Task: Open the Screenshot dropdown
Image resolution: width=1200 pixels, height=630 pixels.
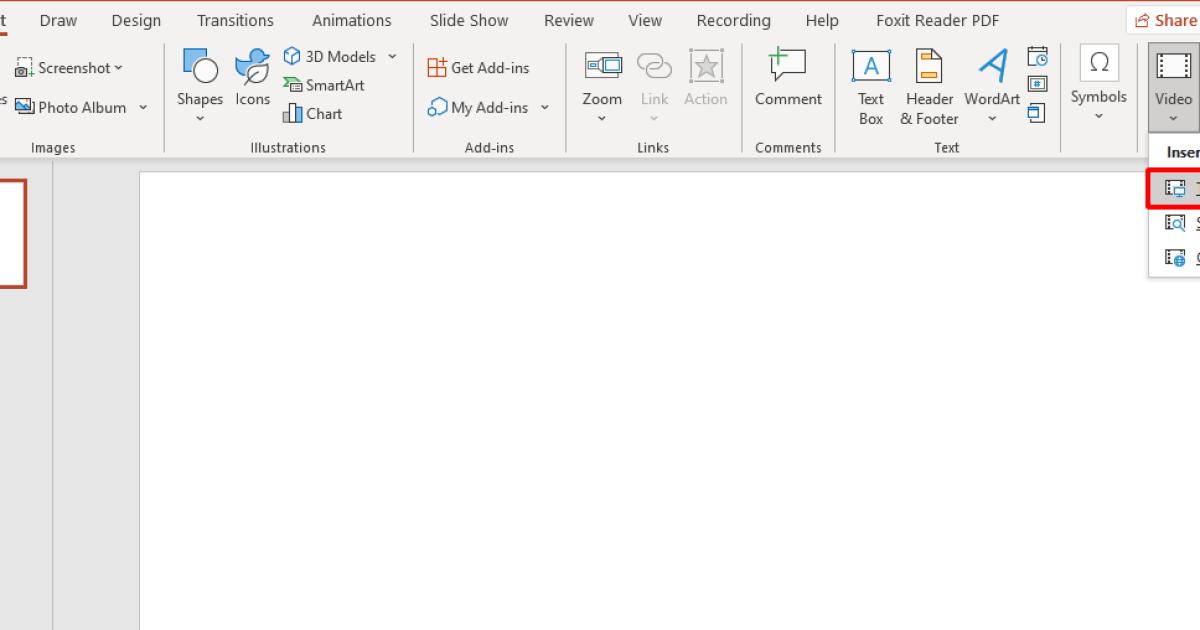Action: (x=69, y=68)
